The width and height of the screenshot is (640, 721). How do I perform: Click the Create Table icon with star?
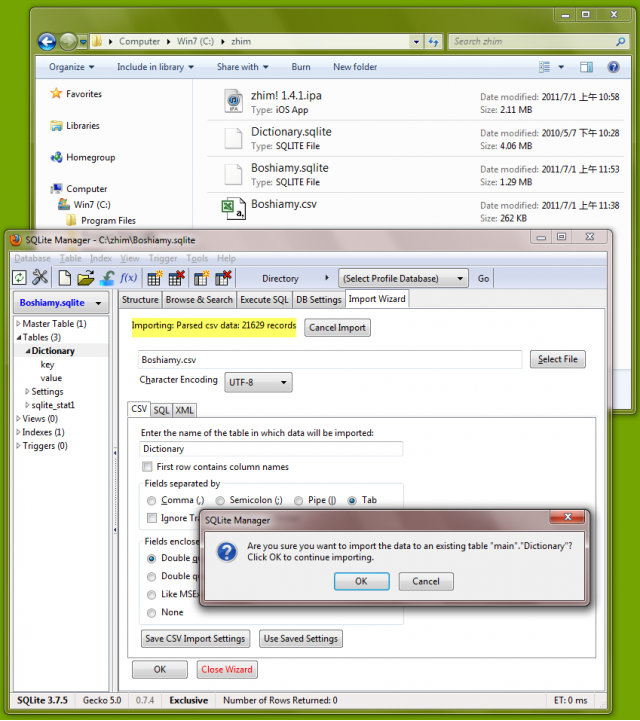tap(154, 278)
